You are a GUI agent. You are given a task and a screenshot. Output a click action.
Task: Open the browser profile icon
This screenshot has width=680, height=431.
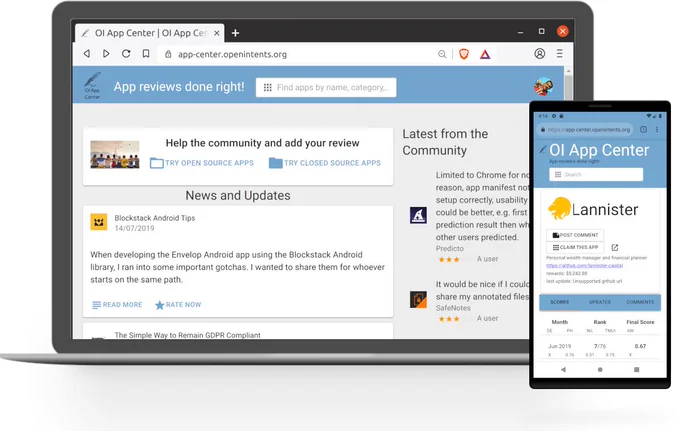539,53
